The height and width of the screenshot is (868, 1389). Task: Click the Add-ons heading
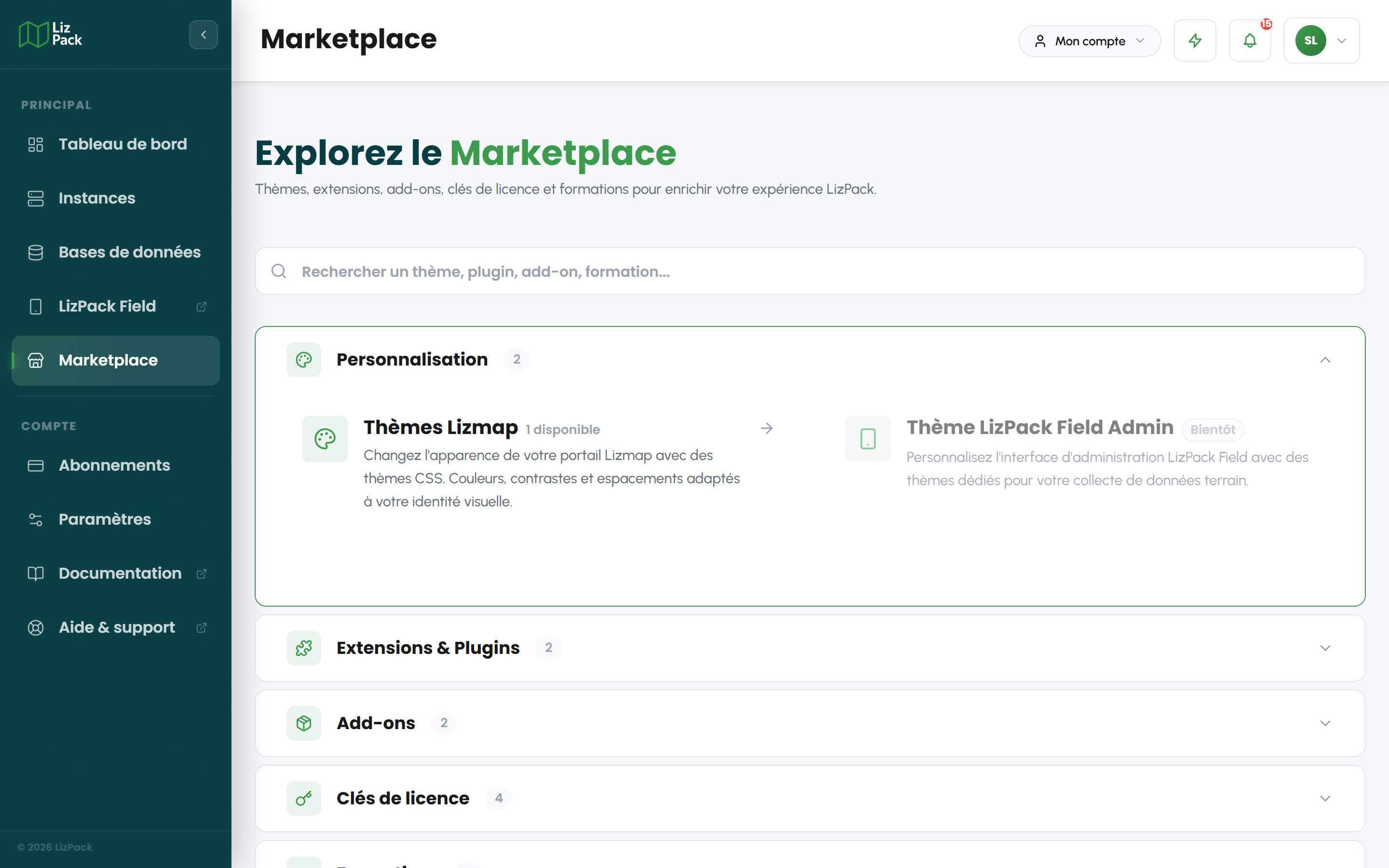click(376, 723)
